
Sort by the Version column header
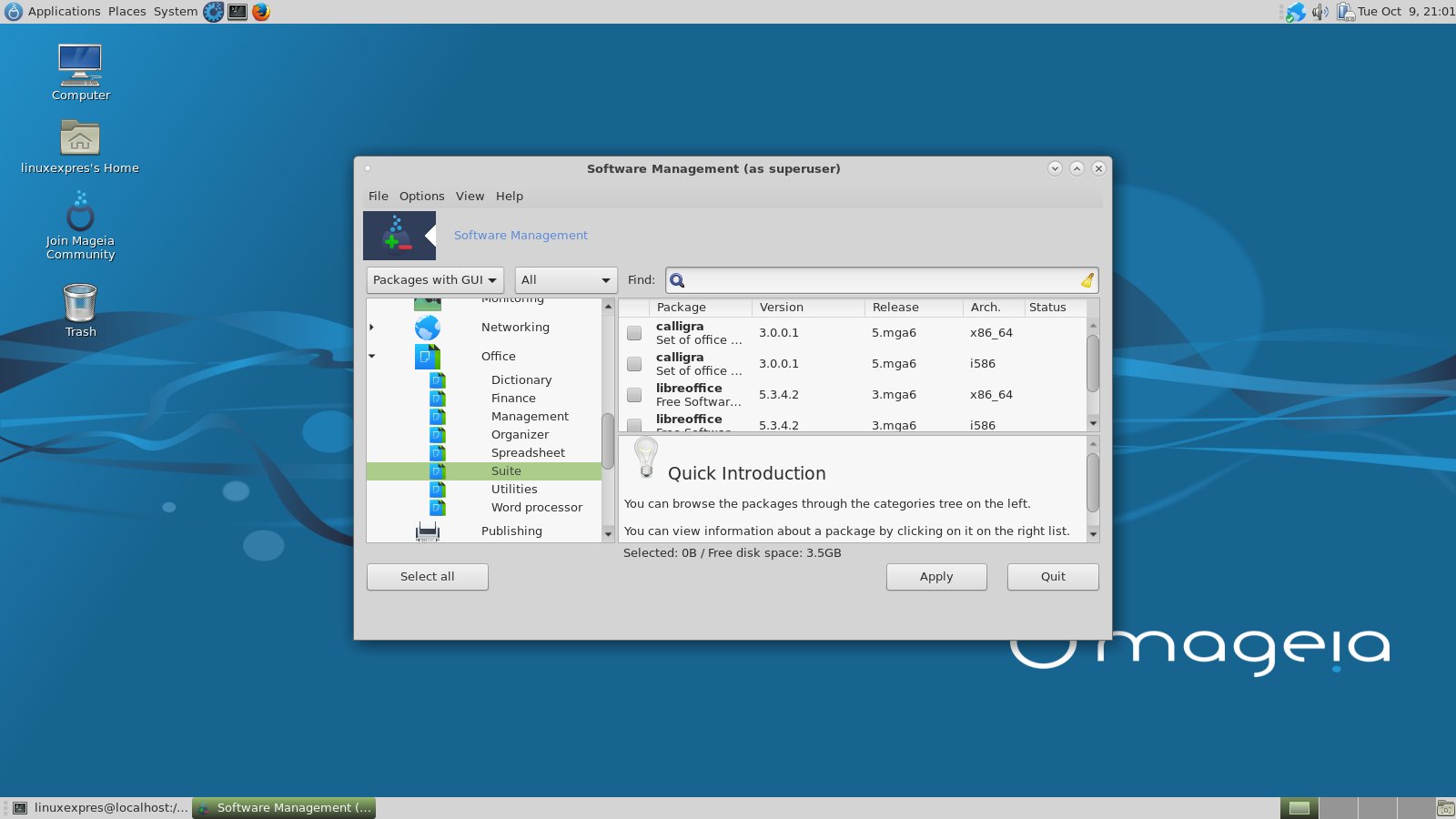click(x=808, y=308)
